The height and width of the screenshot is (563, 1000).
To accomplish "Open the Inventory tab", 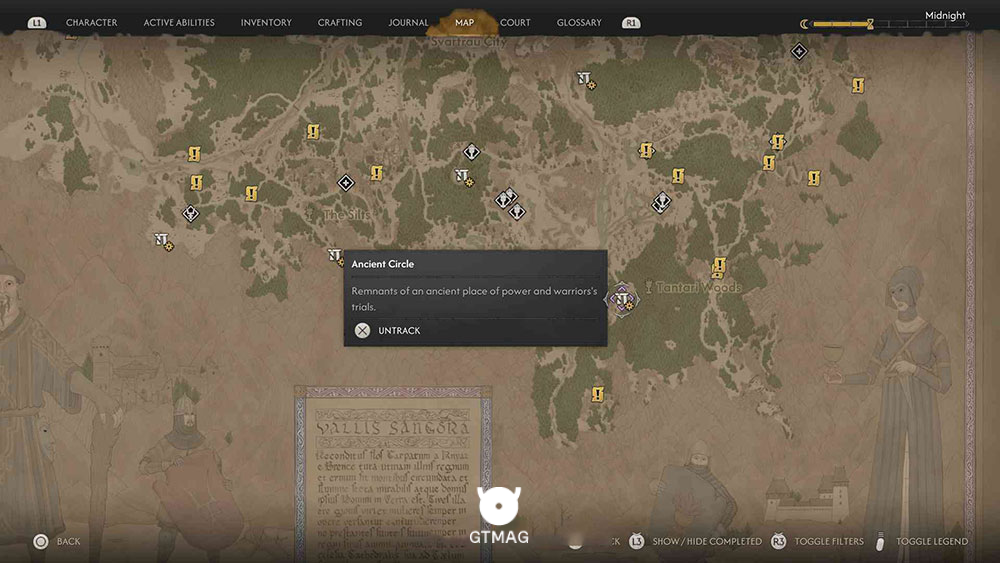I will coord(266,22).
